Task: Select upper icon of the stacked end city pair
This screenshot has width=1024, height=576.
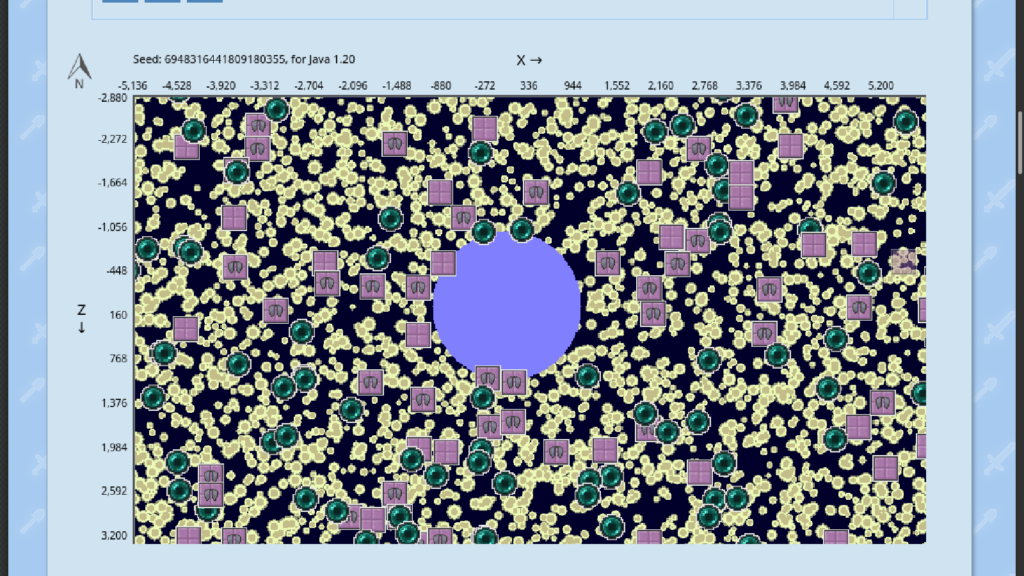Action: [740, 174]
